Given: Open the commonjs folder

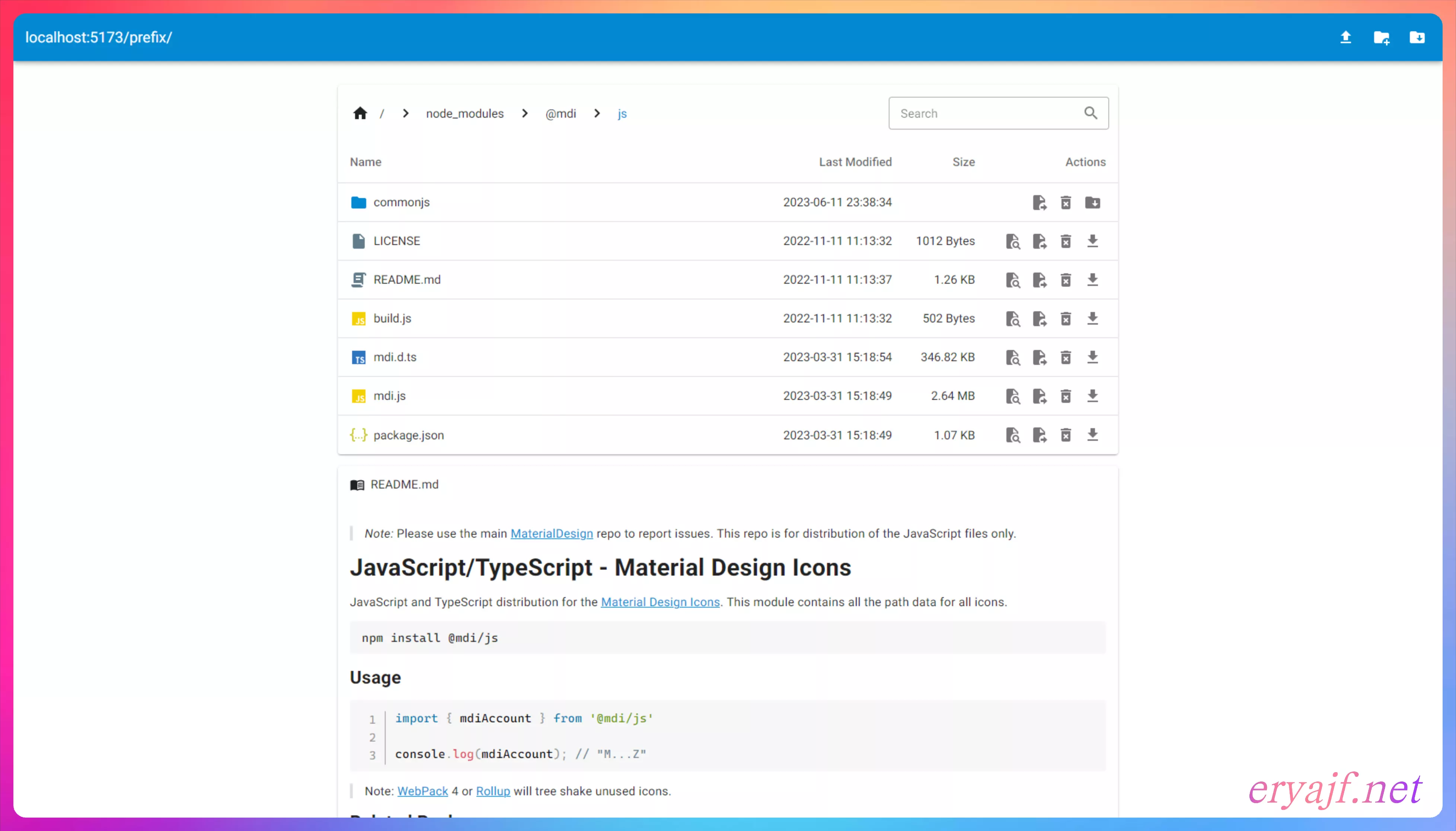Looking at the screenshot, I should (x=401, y=203).
